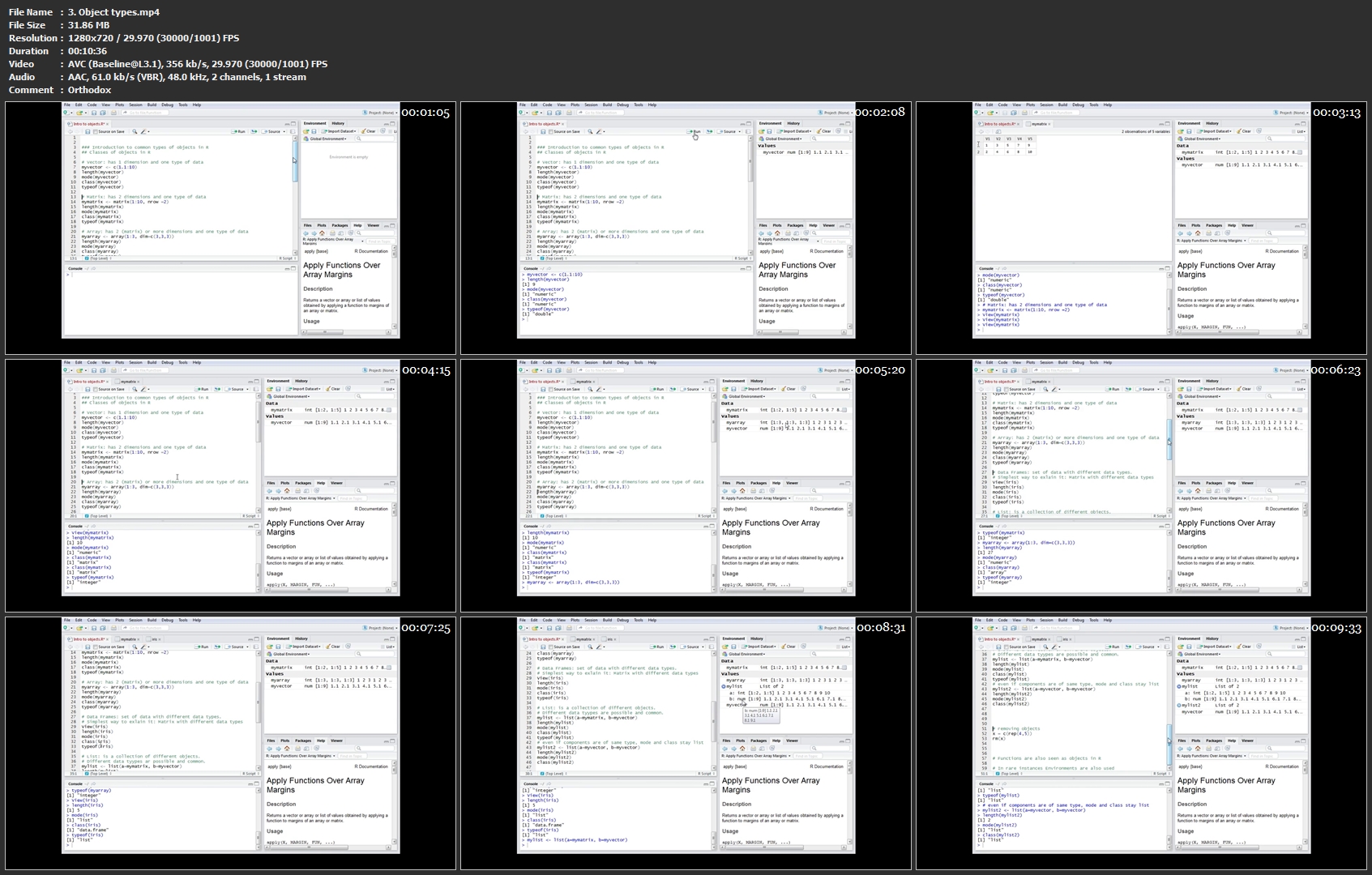
Task: Open the File menu in 00:01:05 frame
Action: 67,105
